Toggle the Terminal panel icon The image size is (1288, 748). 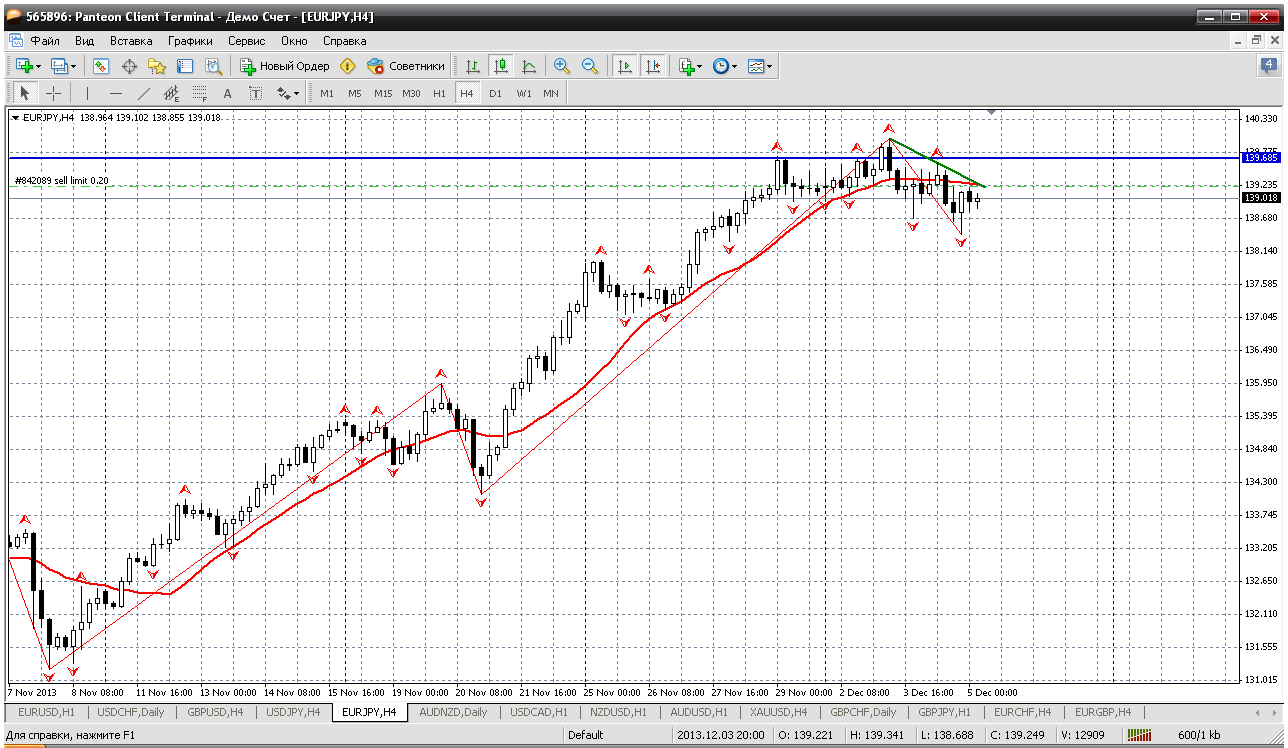coord(185,66)
